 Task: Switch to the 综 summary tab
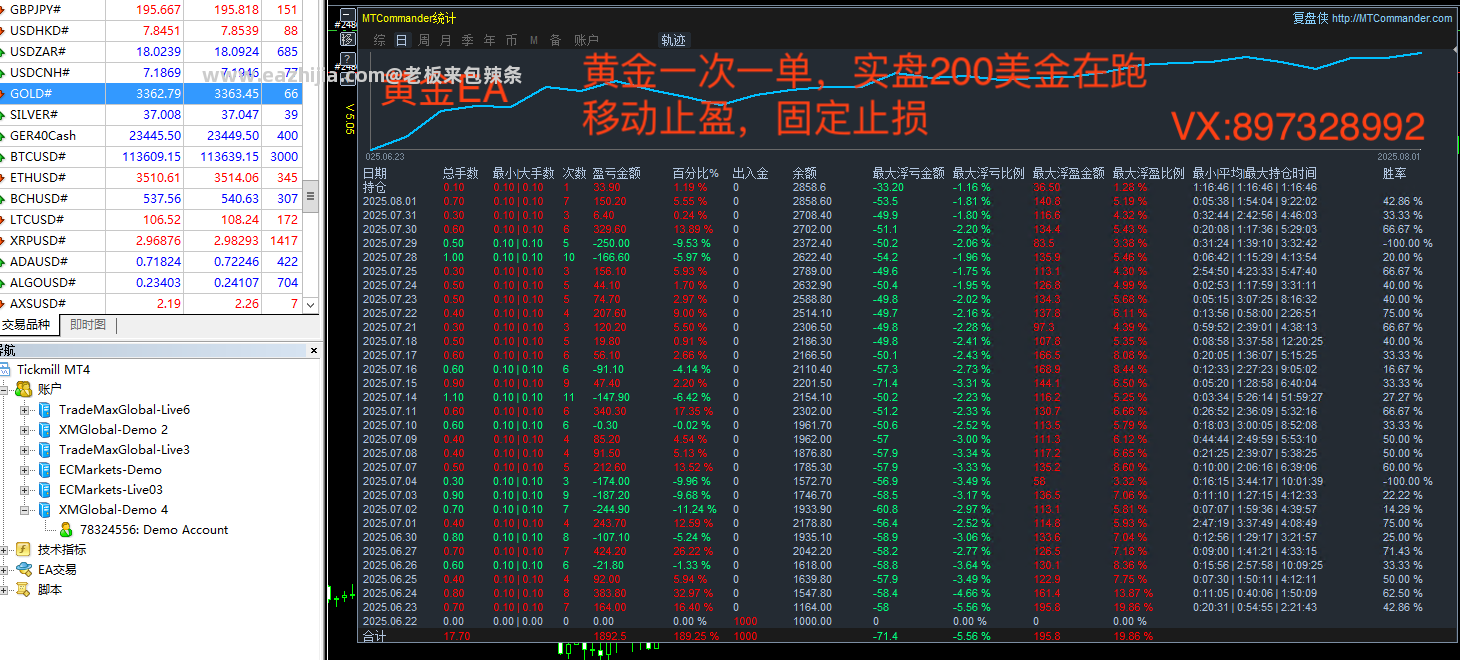coord(380,40)
